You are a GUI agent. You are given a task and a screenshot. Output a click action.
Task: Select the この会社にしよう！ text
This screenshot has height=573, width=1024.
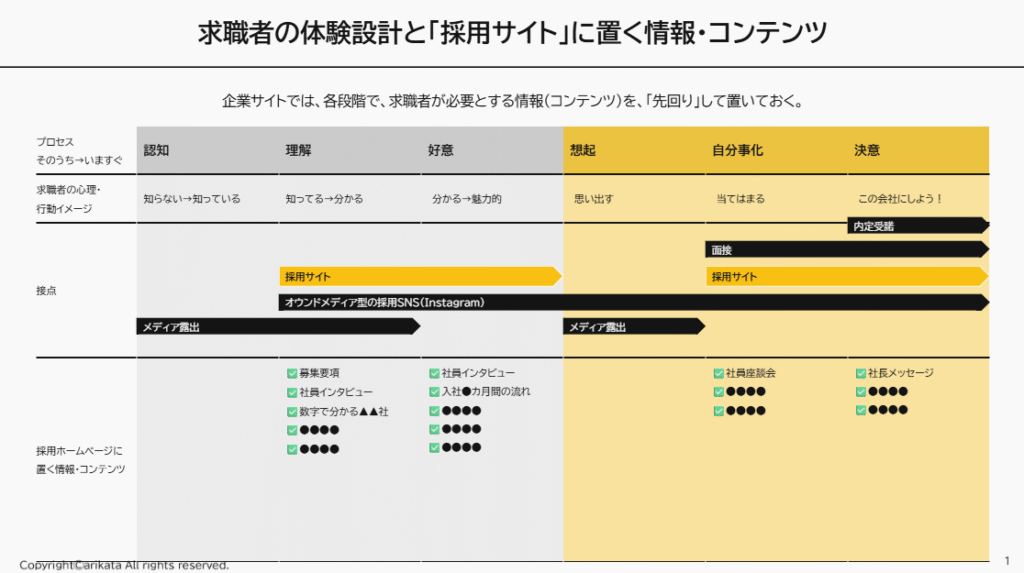[900, 199]
